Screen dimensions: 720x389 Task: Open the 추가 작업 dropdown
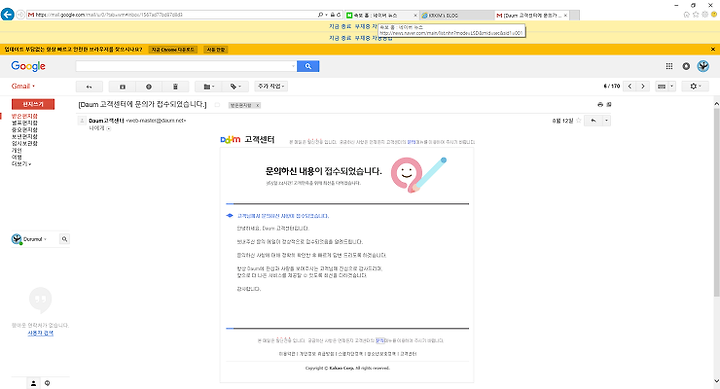pos(271,86)
